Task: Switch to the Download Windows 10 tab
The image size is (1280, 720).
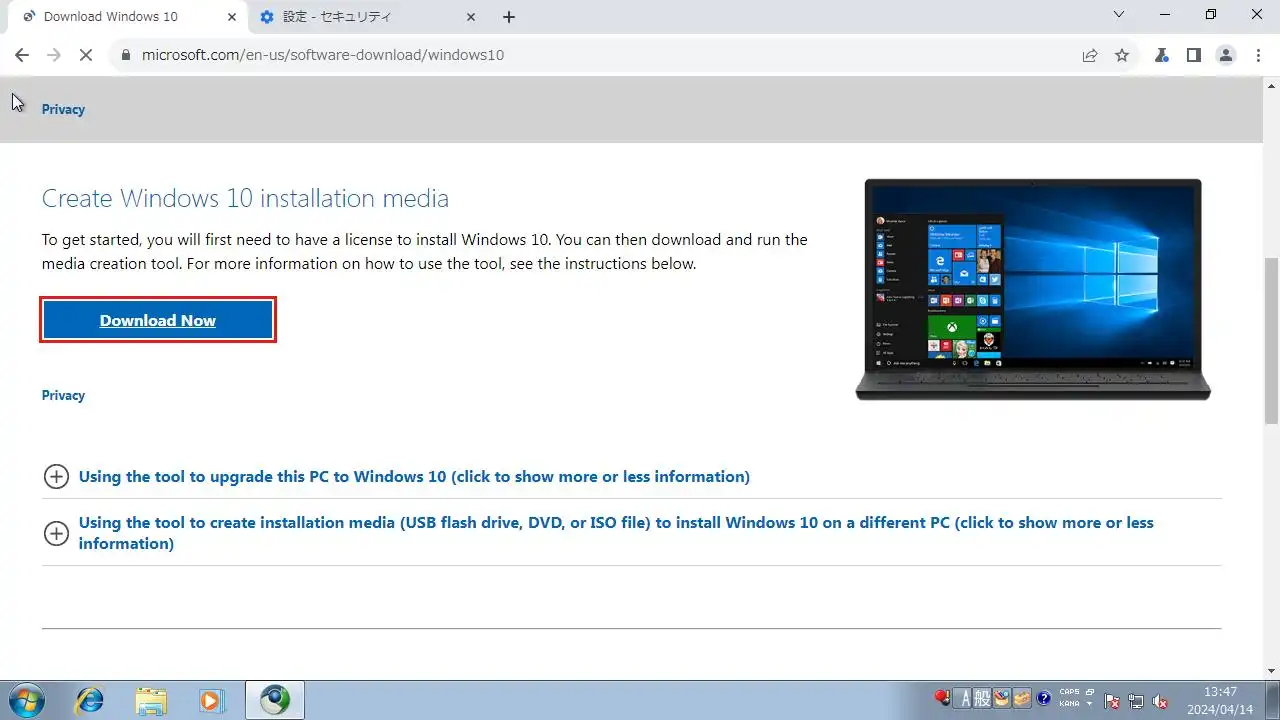Action: pyautogui.click(x=124, y=17)
